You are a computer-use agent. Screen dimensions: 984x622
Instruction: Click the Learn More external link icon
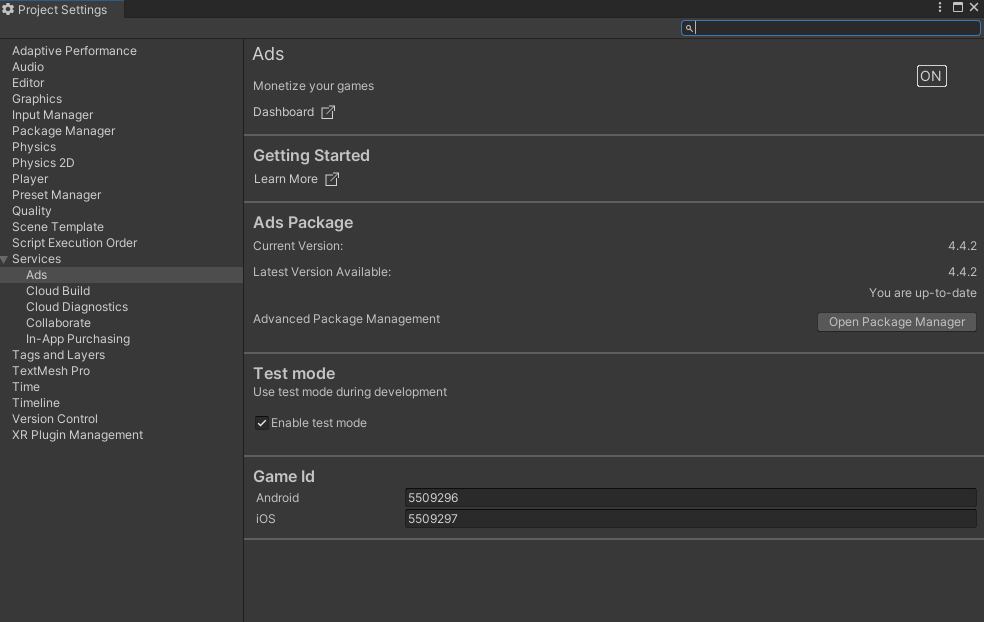click(331, 180)
